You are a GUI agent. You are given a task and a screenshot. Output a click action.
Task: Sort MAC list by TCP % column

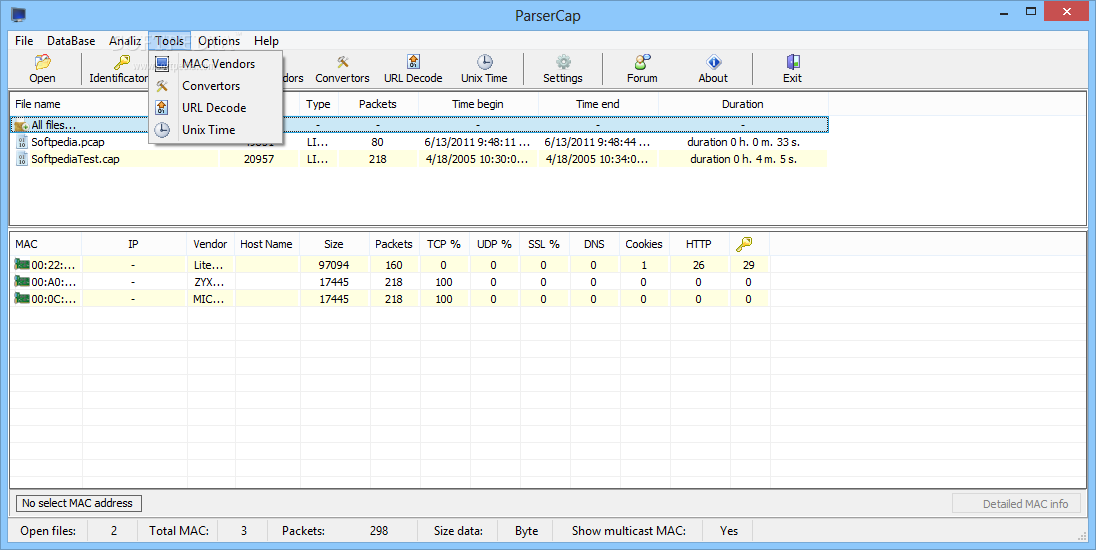444,244
